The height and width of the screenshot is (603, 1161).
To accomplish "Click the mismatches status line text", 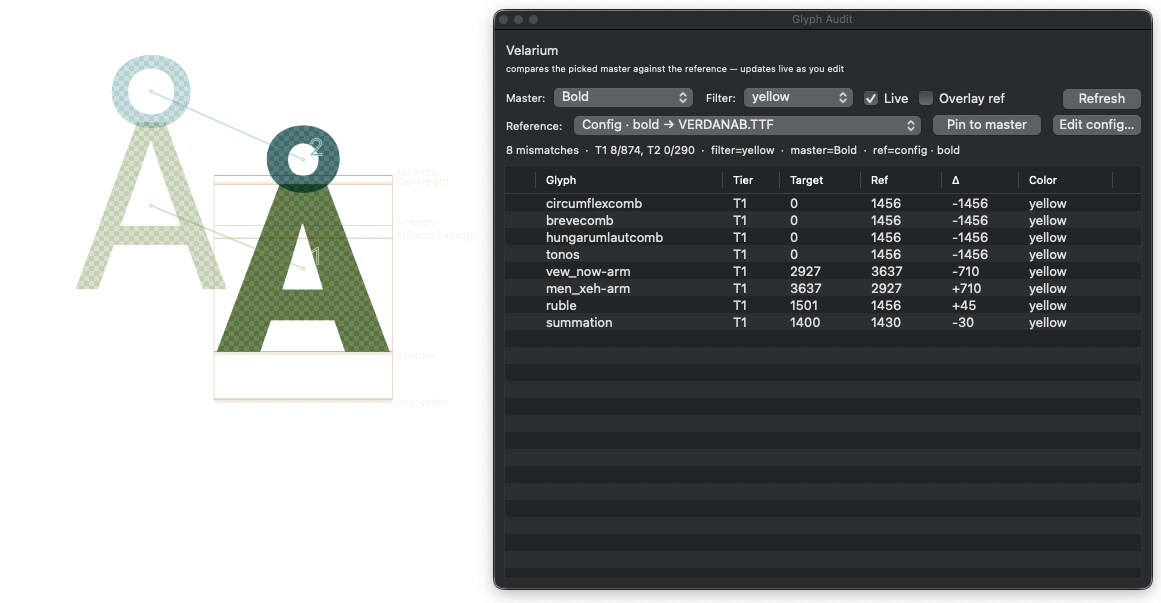I will 732,150.
